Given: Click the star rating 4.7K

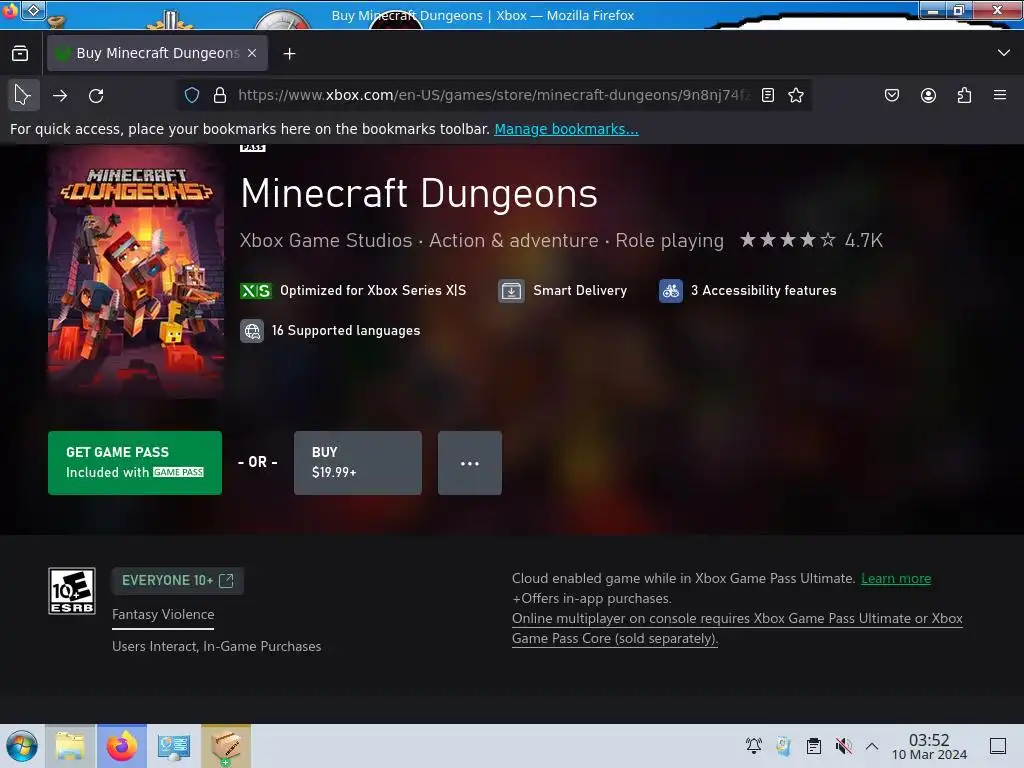Looking at the screenshot, I should pos(811,240).
